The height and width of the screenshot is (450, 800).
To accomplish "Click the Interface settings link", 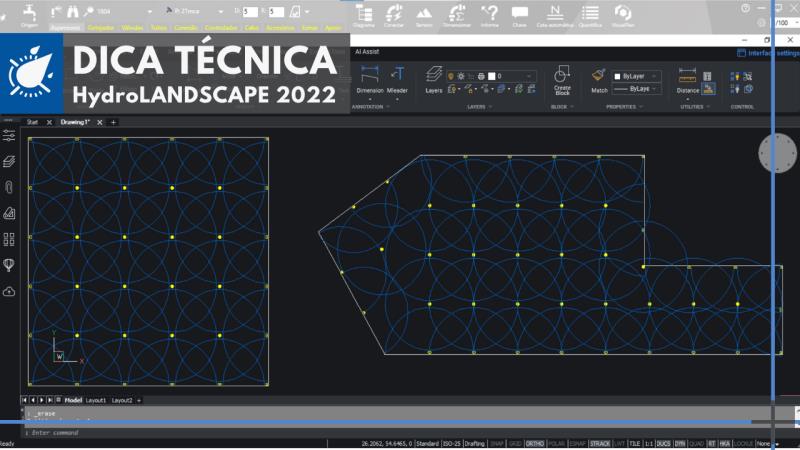I will tap(768, 53).
